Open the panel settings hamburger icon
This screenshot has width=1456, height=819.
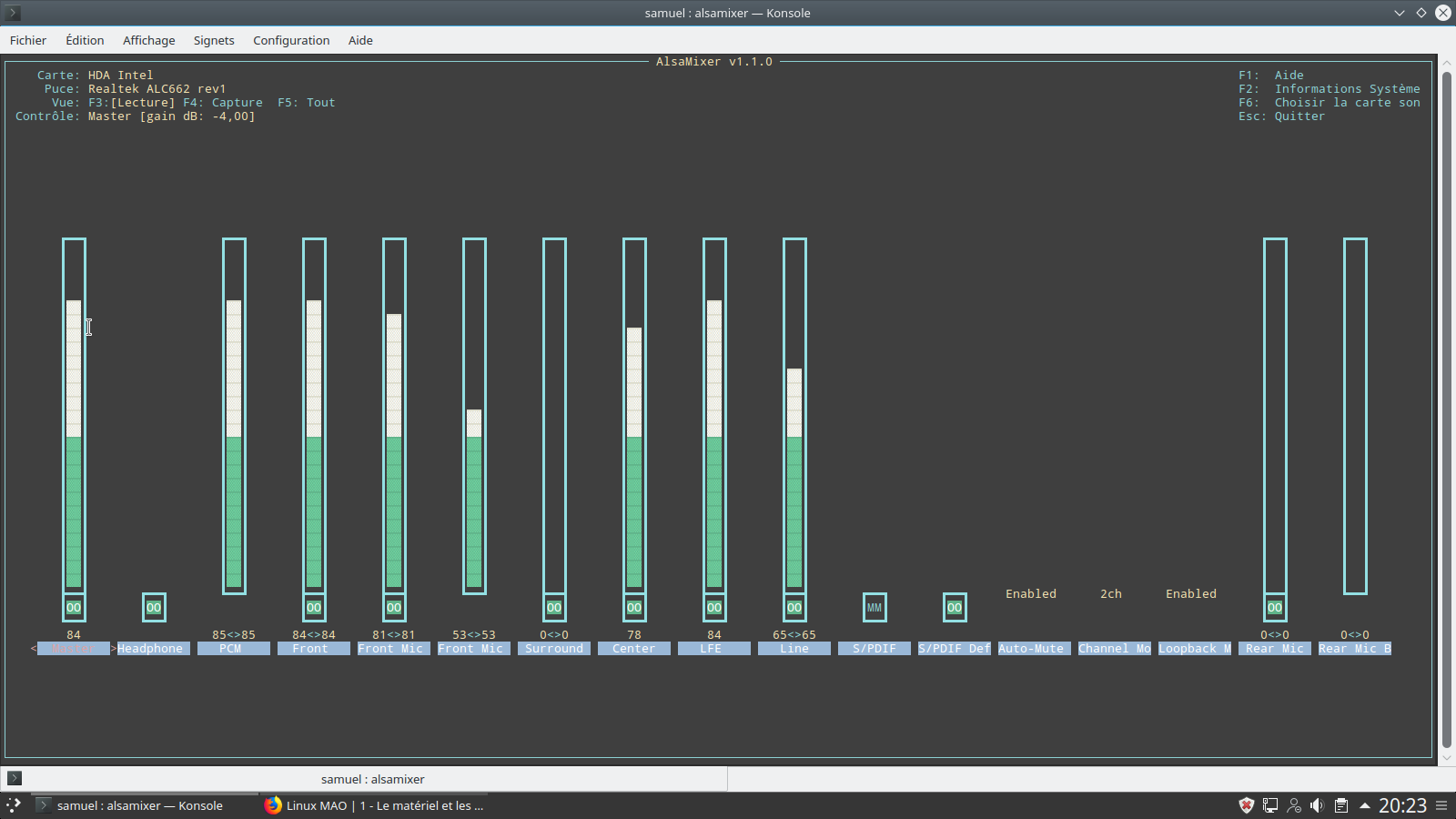pyautogui.click(x=1441, y=805)
